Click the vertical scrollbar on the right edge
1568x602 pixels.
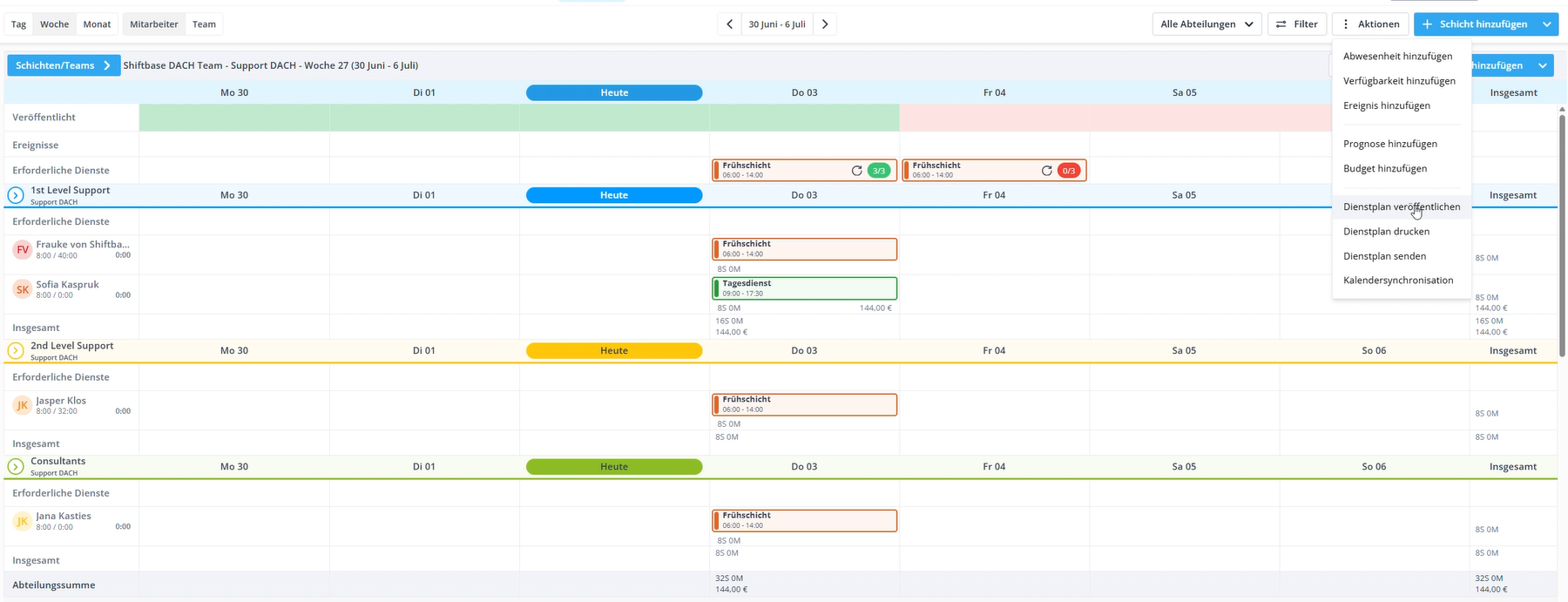coord(1562,235)
